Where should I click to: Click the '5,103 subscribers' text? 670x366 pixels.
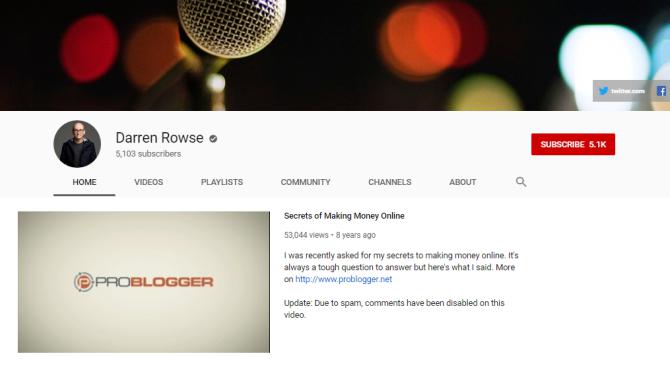[148, 154]
